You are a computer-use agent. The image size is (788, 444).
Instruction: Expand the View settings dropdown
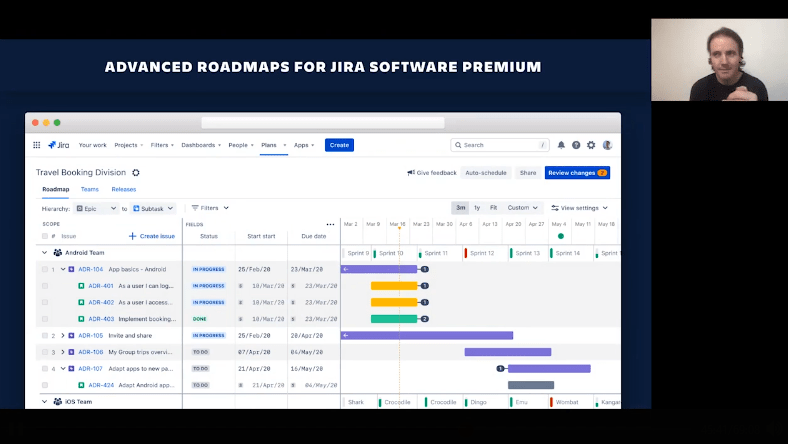point(579,208)
